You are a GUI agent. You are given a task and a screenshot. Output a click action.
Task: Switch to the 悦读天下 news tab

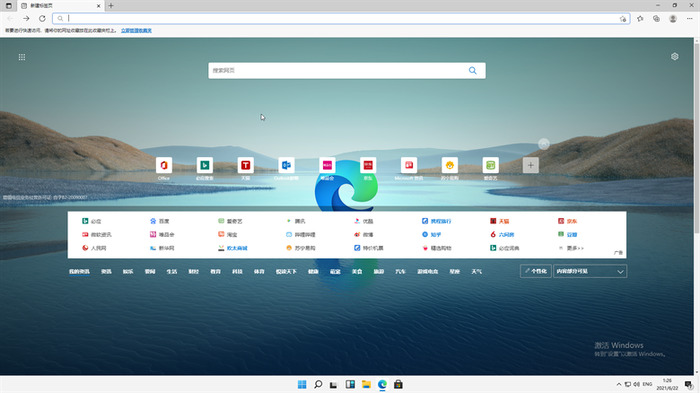pyautogui.click(x=286, y=272)
